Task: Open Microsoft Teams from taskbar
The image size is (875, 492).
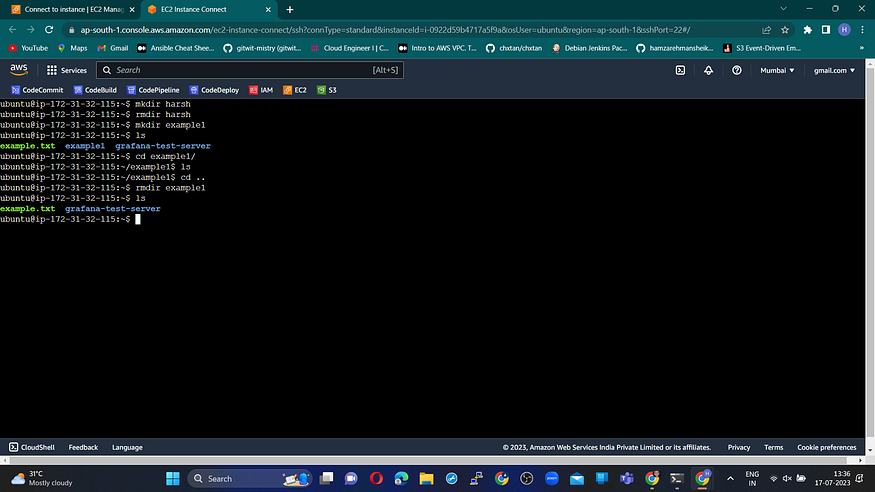Action: pyautogui.click(x=627, y=479)
